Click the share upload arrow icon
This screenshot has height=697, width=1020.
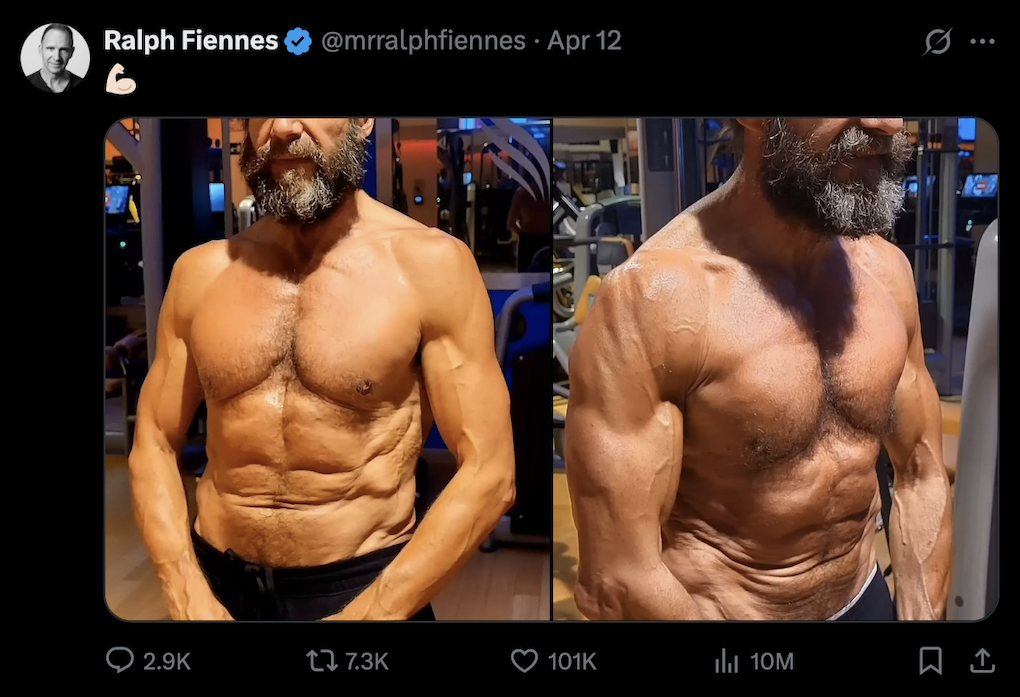pos(982,659)
